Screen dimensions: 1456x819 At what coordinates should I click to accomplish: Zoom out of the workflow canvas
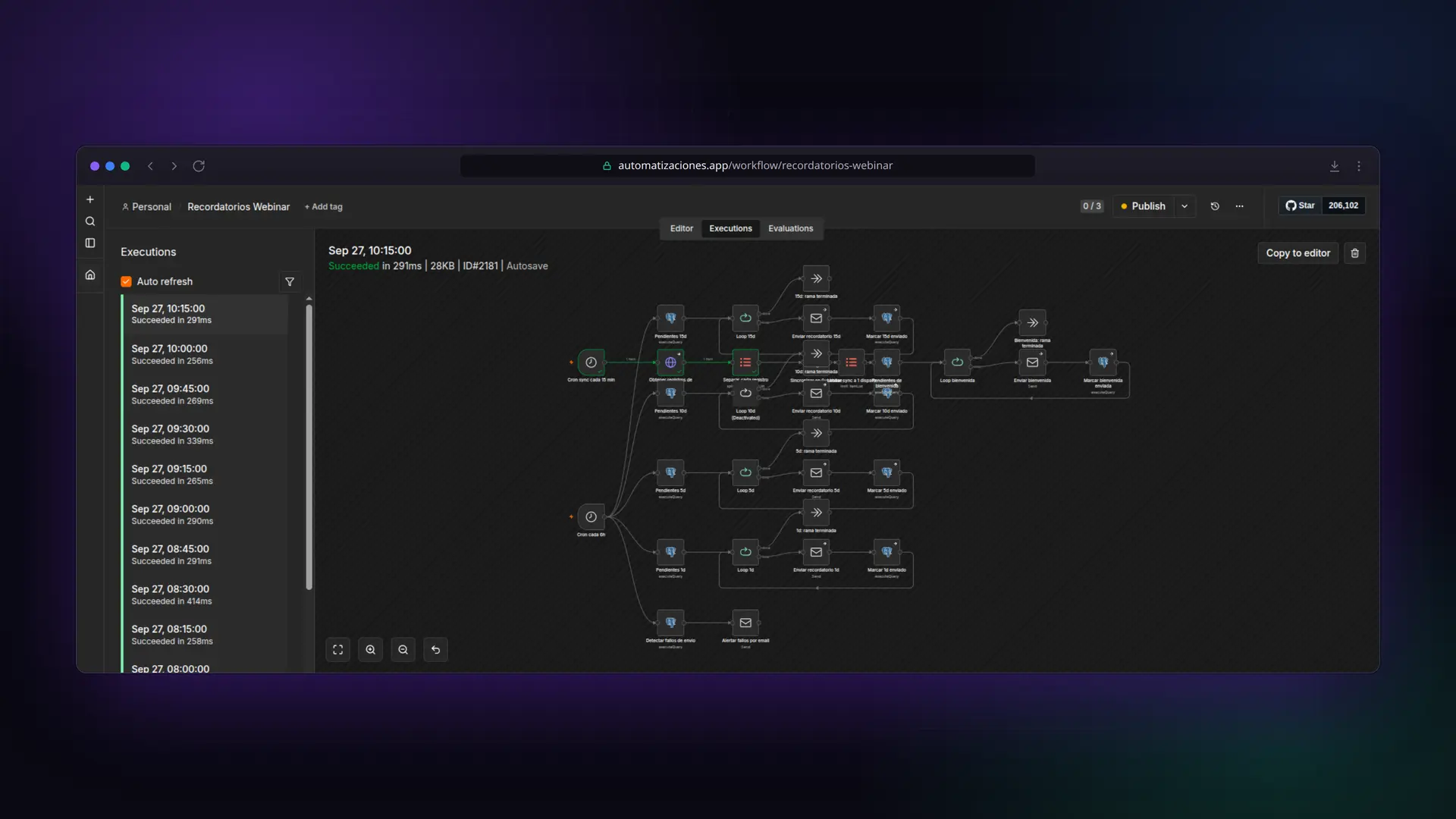pos(403,650)
